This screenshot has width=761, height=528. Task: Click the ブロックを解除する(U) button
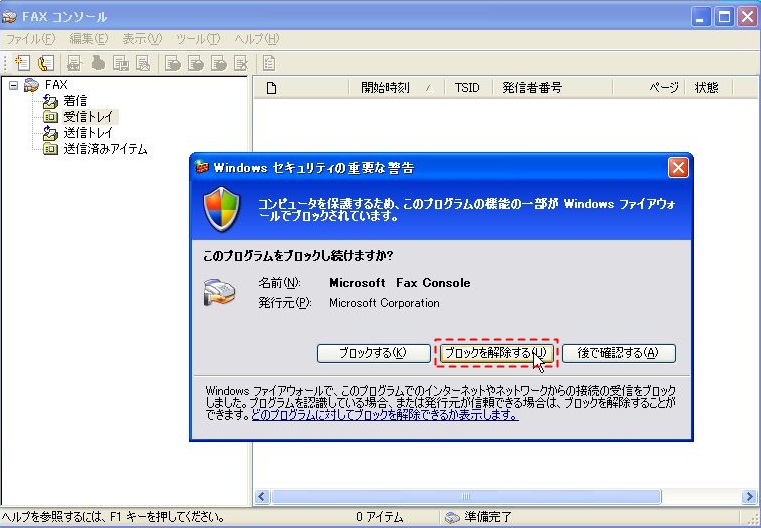(x=496, y=353)
